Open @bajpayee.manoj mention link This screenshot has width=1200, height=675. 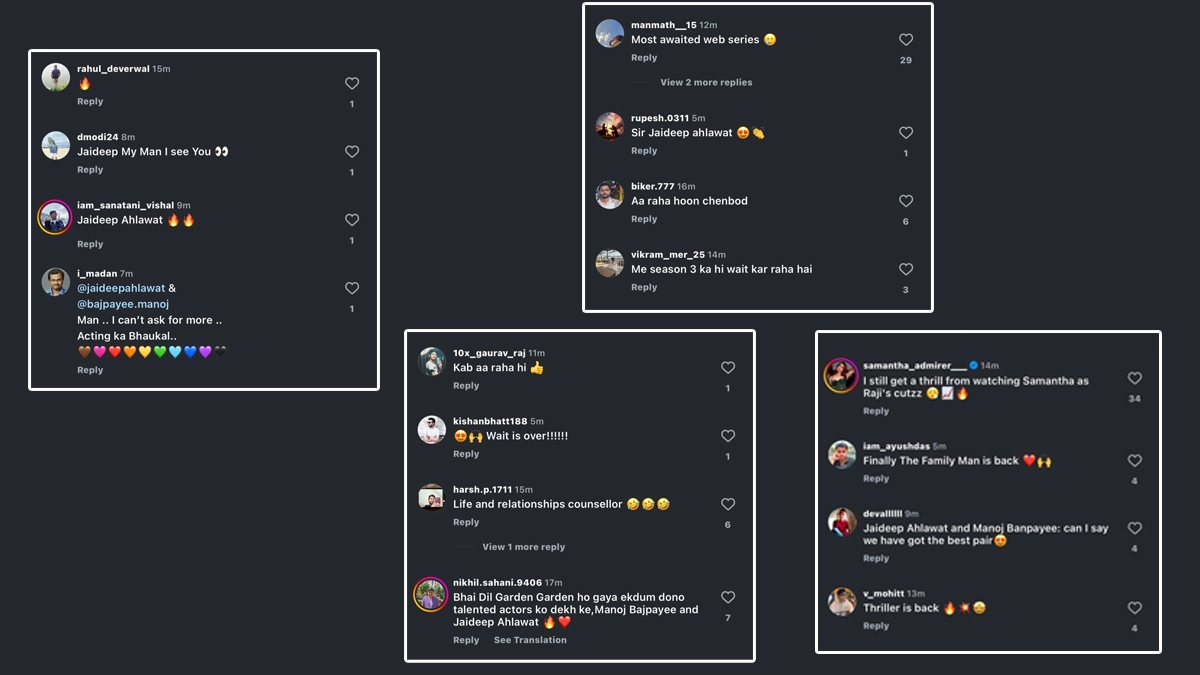tap(123, 304)
